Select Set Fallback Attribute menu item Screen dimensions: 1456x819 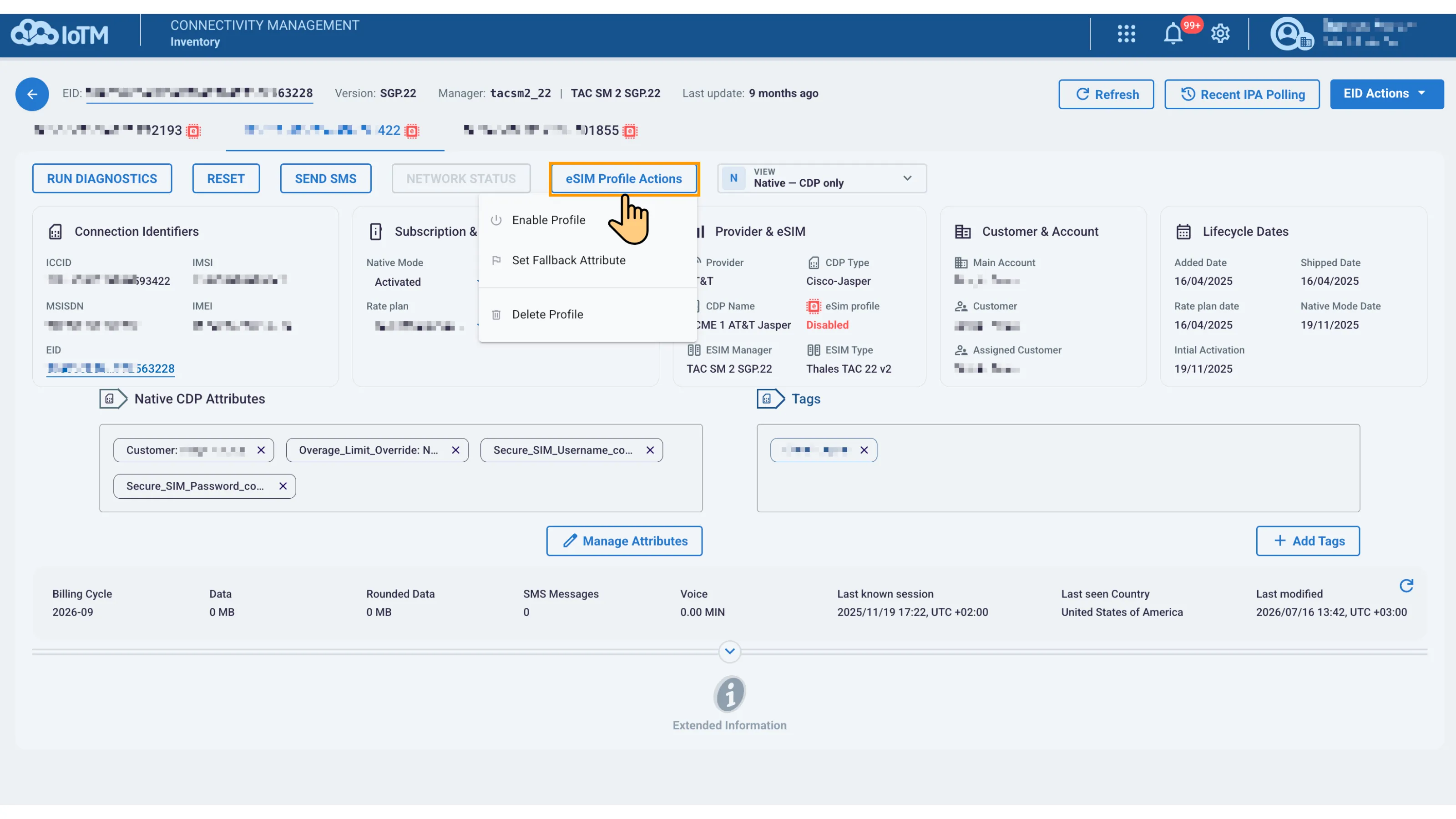click(x=587, y=261)
